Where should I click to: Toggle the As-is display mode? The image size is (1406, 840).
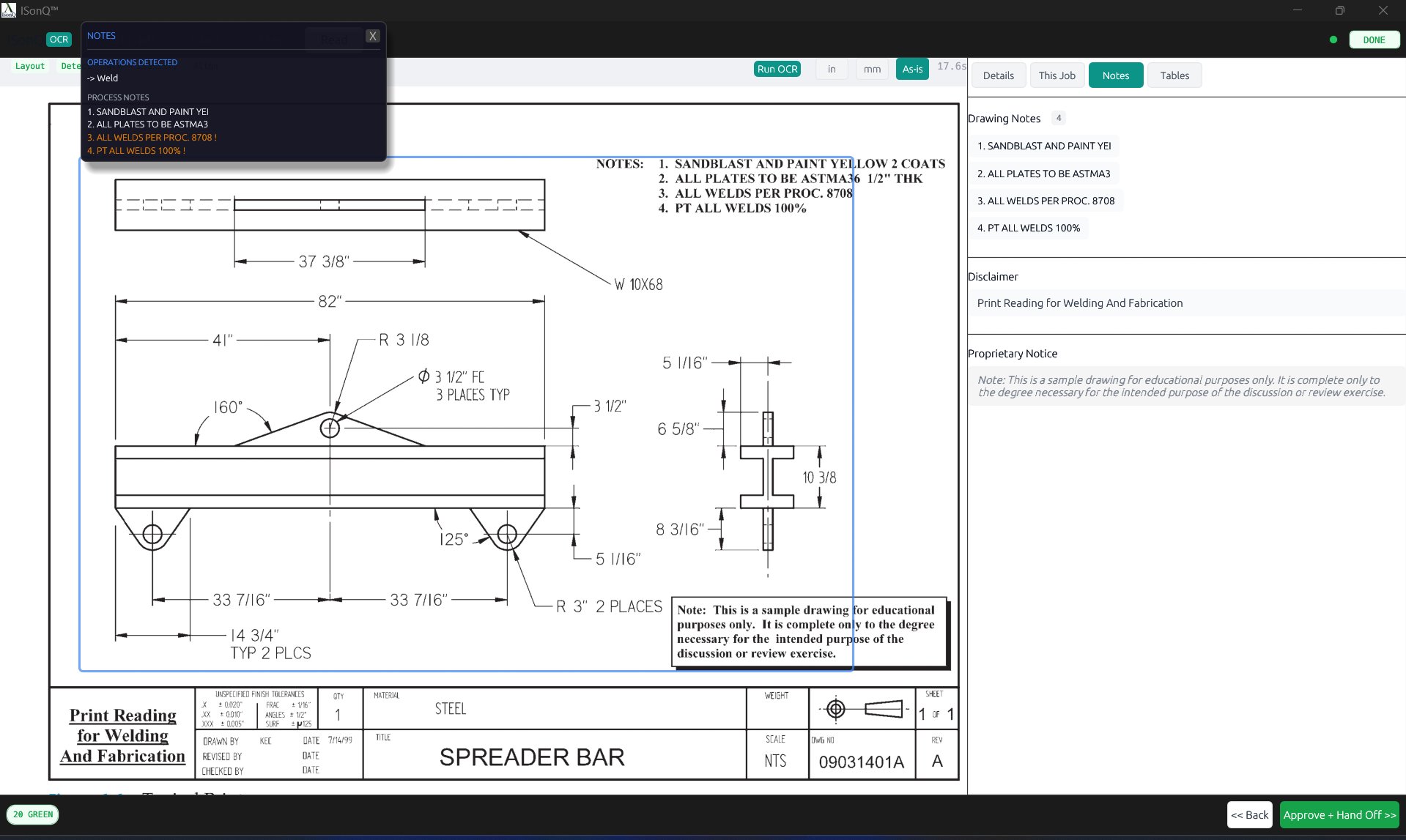tap(911, 69)
